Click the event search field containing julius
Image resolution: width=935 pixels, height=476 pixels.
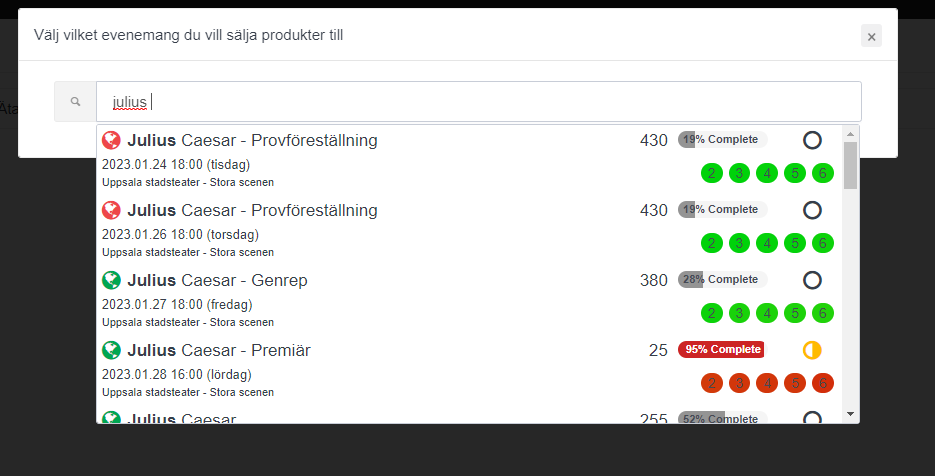pyautogui.click(x=478, y=102)
